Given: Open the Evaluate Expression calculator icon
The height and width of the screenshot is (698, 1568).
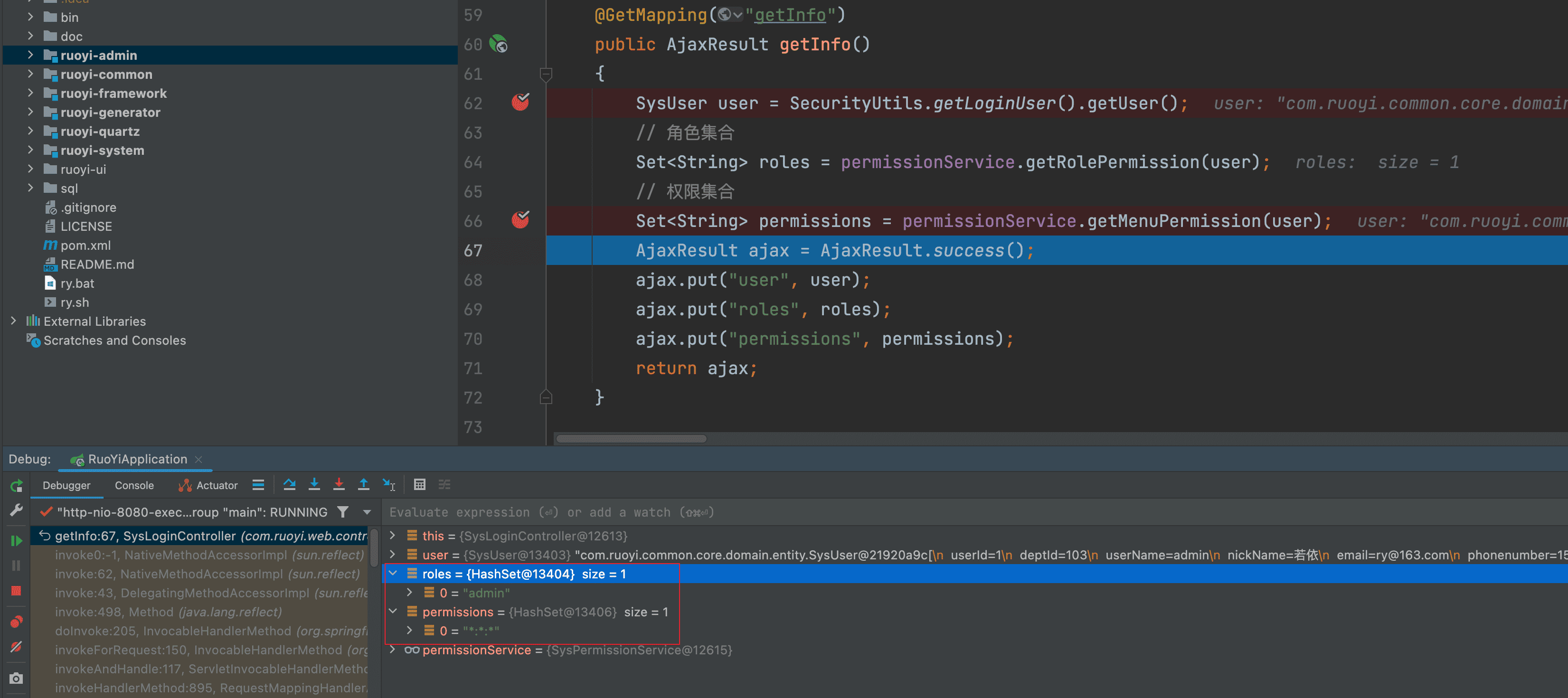Looking at the screenshot, I should [x=419, y=485].
